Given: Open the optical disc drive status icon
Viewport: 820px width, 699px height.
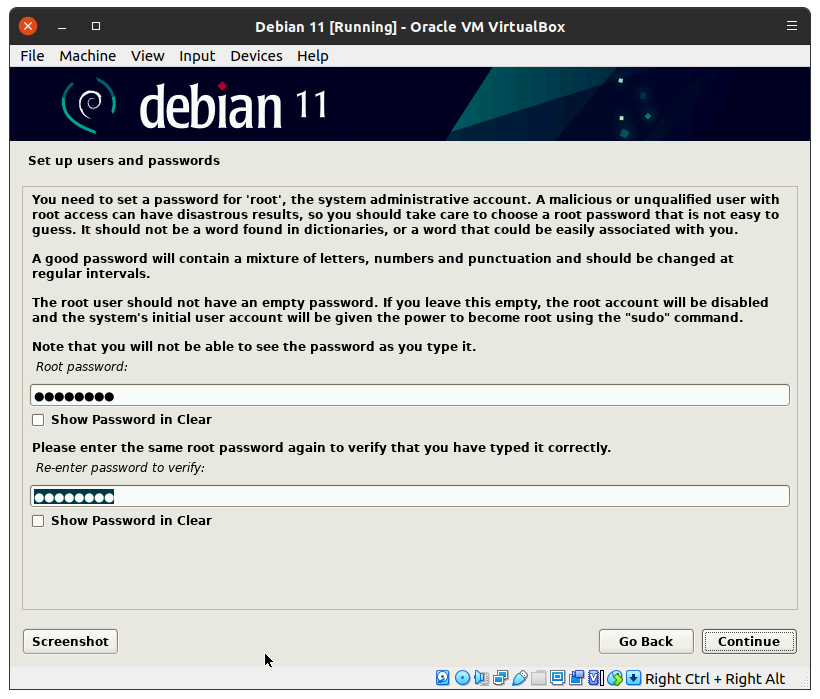Looking at the screenshot, I should (462, 678).
